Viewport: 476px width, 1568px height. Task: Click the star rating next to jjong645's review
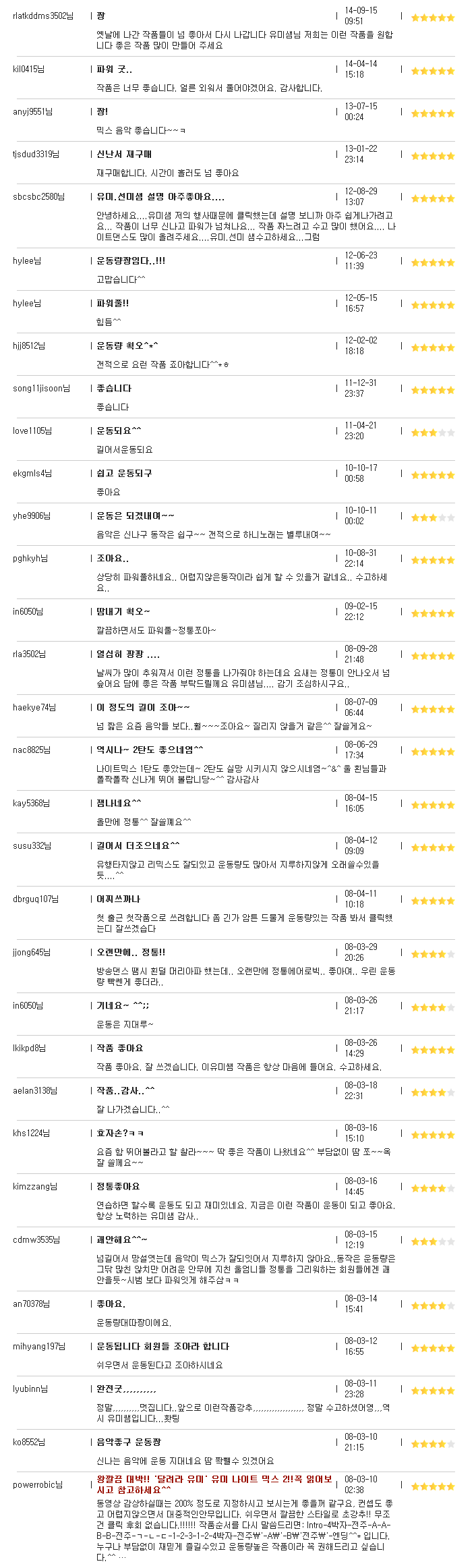coord(433,954)
